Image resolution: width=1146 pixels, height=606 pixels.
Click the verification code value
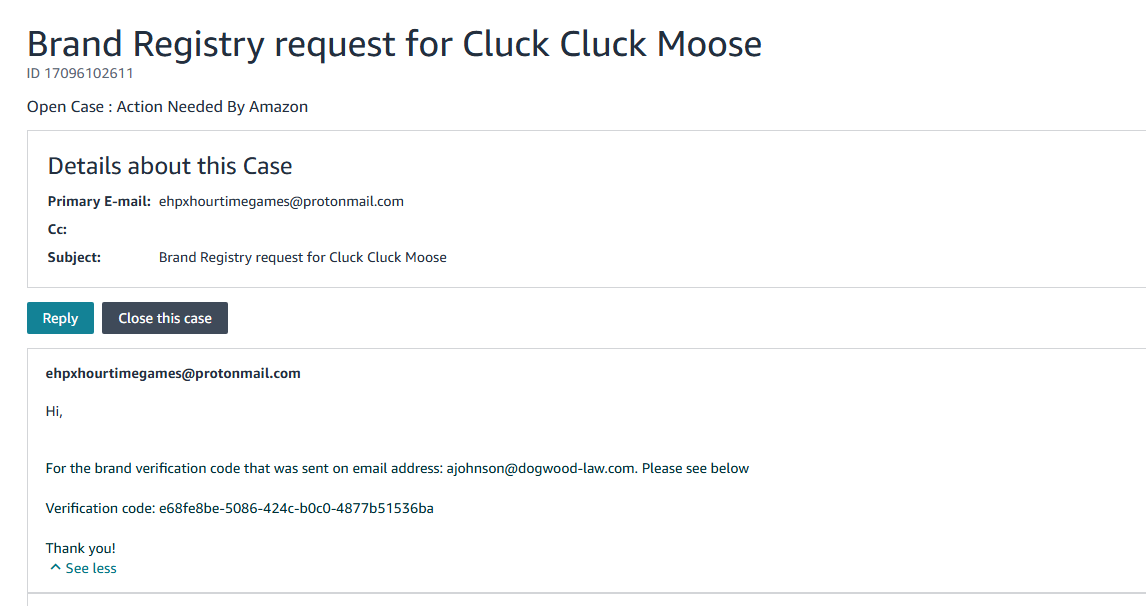(296, 508)
